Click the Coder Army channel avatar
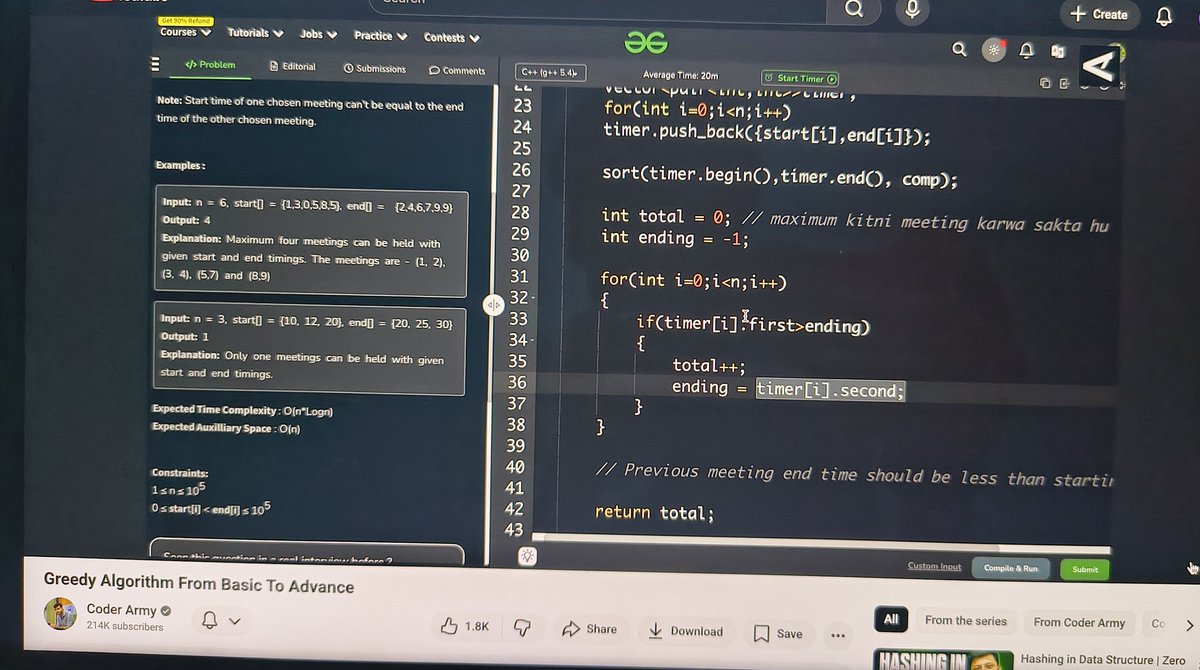Screen dimensions: 1200x670 [x=61, y=616]
